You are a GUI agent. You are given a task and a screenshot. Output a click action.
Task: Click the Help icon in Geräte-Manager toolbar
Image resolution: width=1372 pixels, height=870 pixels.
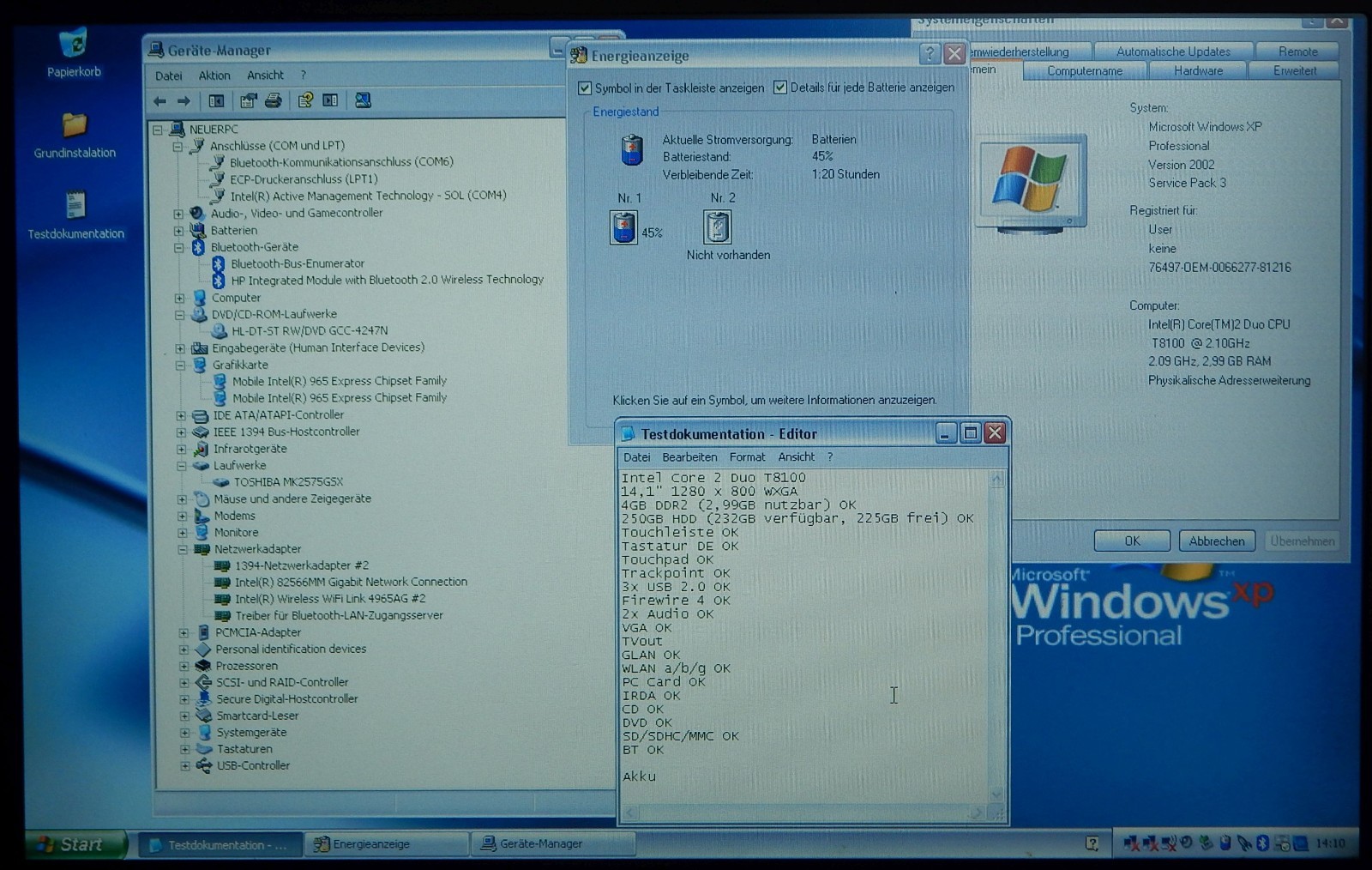[x=305, y=101]
